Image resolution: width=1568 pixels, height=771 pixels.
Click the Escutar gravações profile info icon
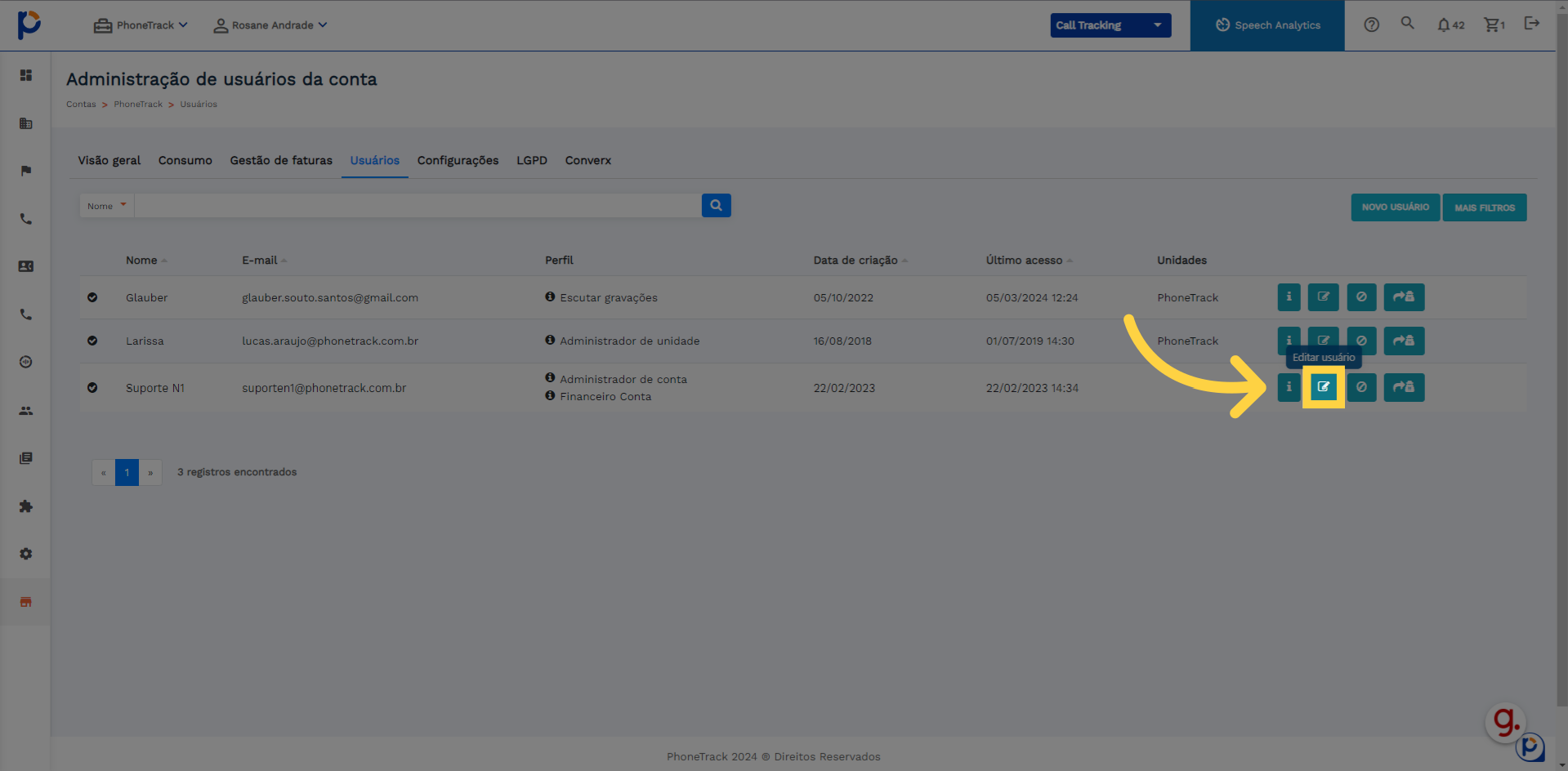click(x=550, y=296)
